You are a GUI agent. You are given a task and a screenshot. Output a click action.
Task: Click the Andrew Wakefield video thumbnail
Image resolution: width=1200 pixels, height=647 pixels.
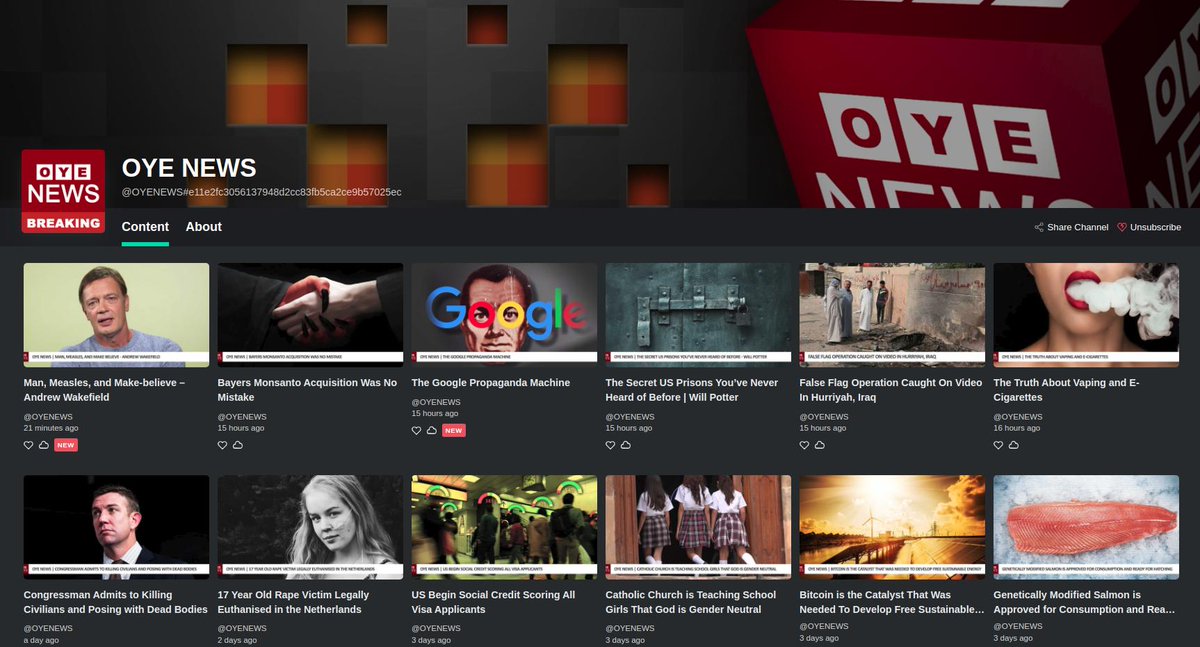(116, 315)
